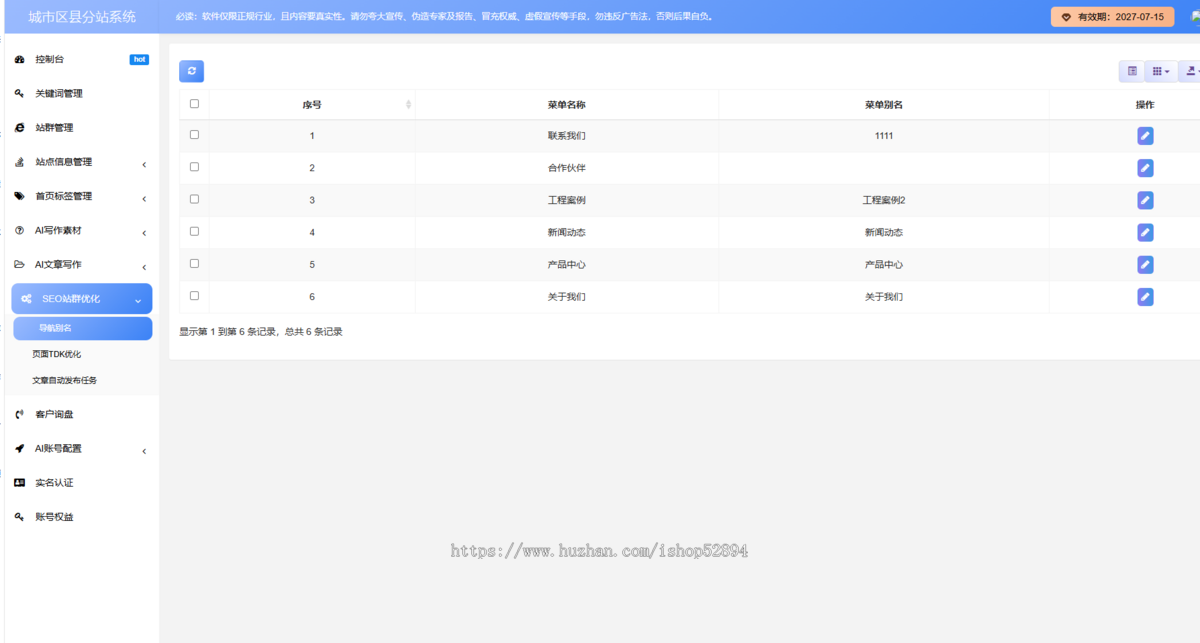Click the 菜单别名 column header
1200x643 pixels.
(x=884, y=105)
